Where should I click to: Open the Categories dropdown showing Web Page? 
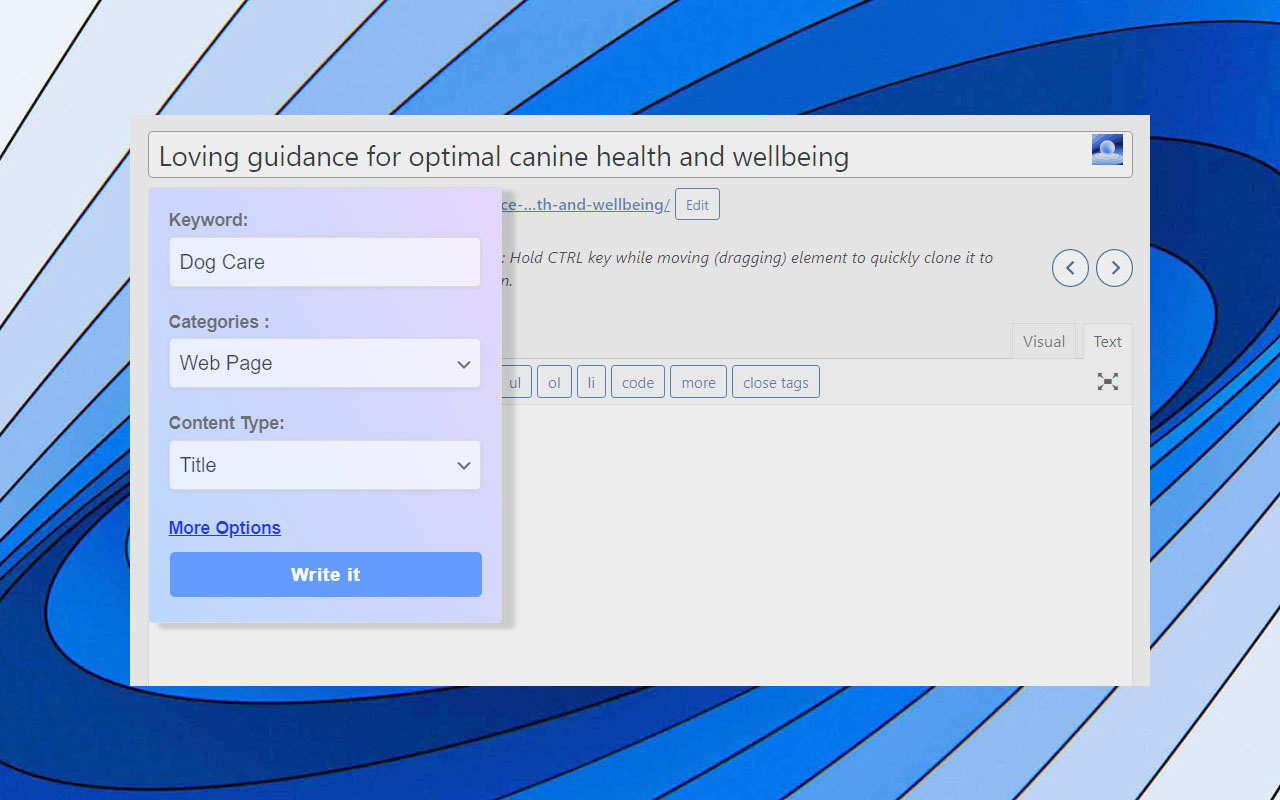click(x=324, y=364)
